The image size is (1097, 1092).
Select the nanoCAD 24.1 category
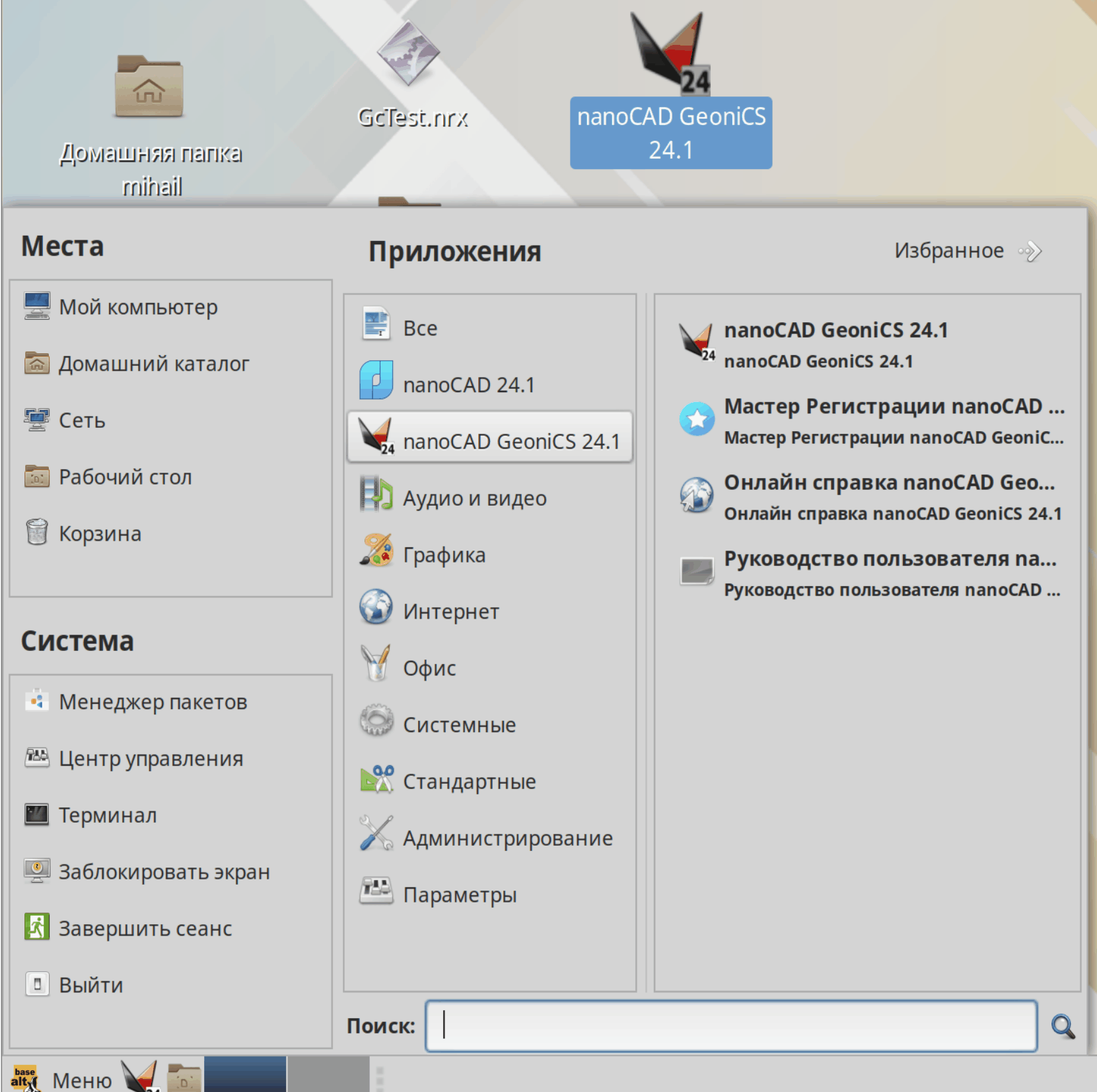(x=468, y=384)
